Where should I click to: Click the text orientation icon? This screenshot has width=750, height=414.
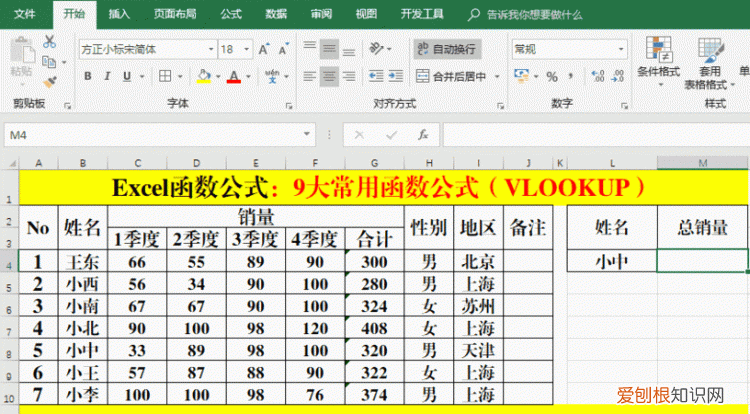[x=377, y=49]
